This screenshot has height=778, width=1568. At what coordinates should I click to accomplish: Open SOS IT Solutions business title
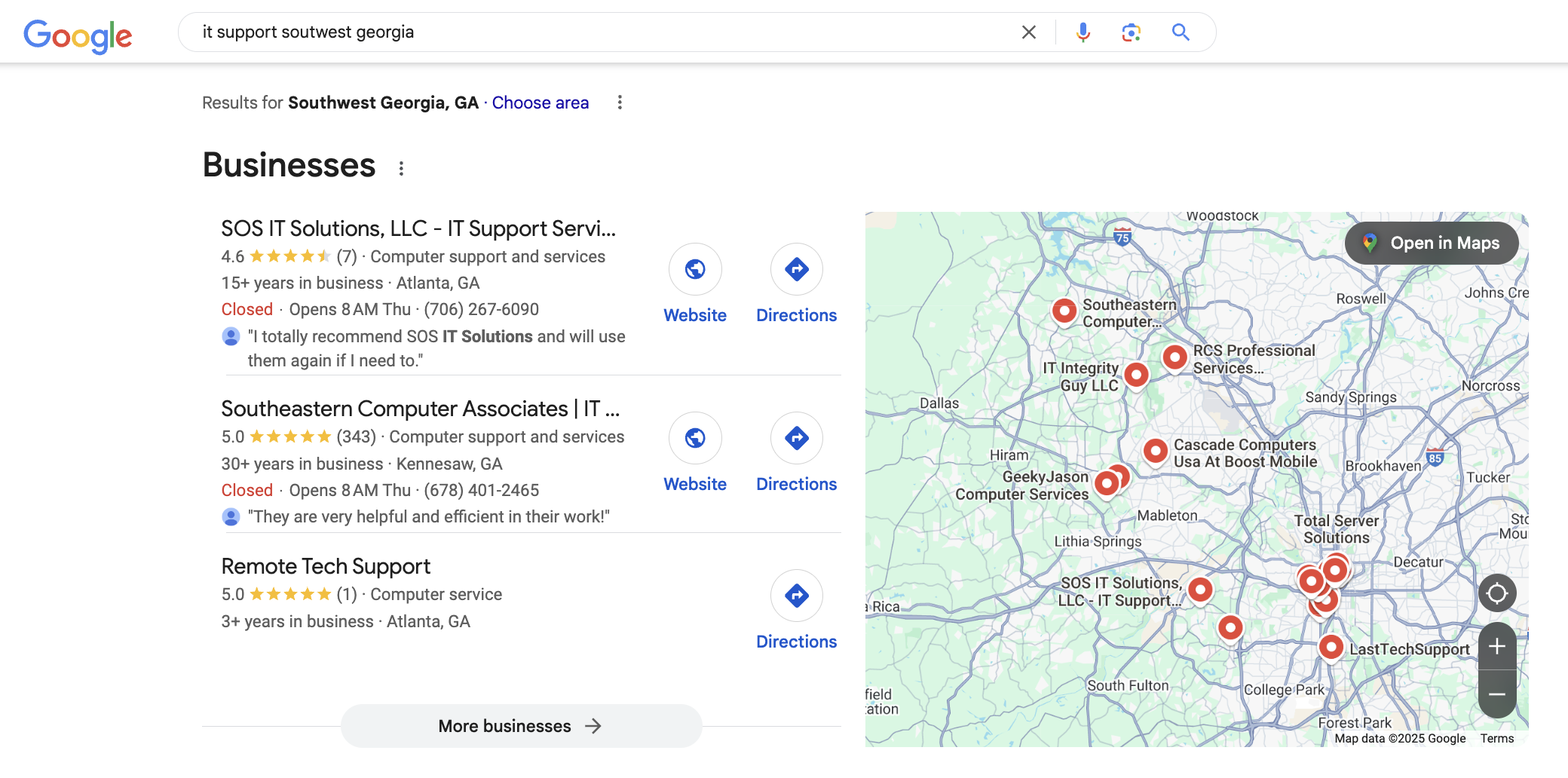[x=418, y=228]
